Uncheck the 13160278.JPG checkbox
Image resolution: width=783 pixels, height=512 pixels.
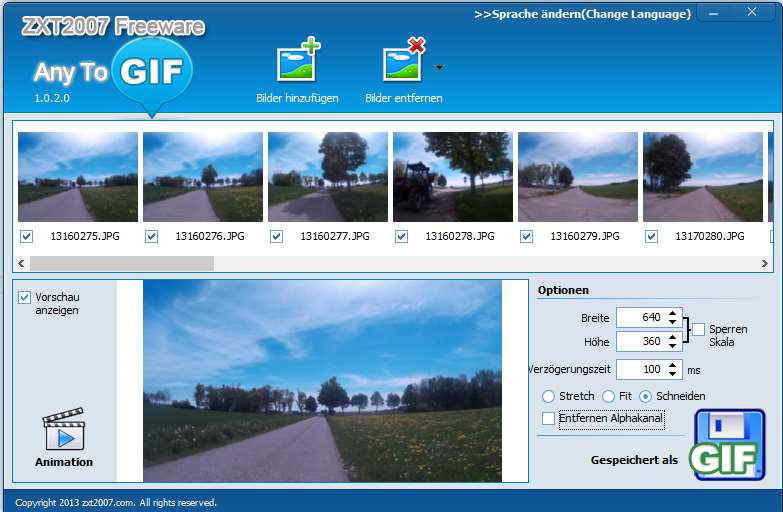coord(402,237)
